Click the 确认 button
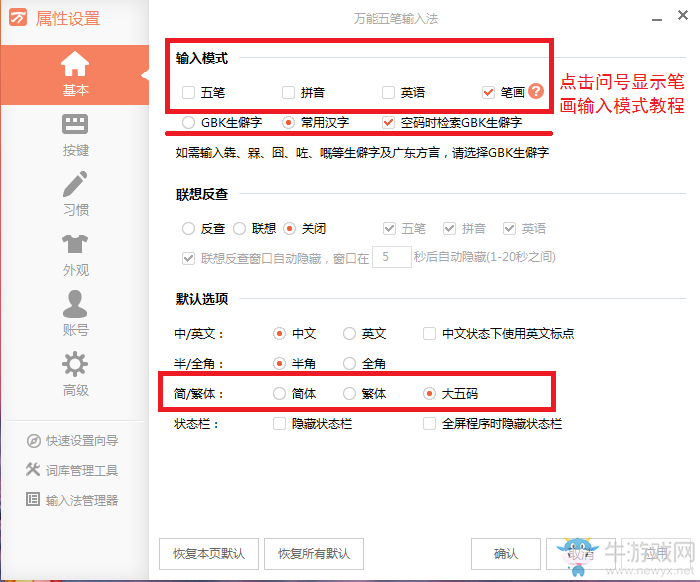Image resolution: width=700 pixels, height=582 pixels. click(x=506, y=553)
